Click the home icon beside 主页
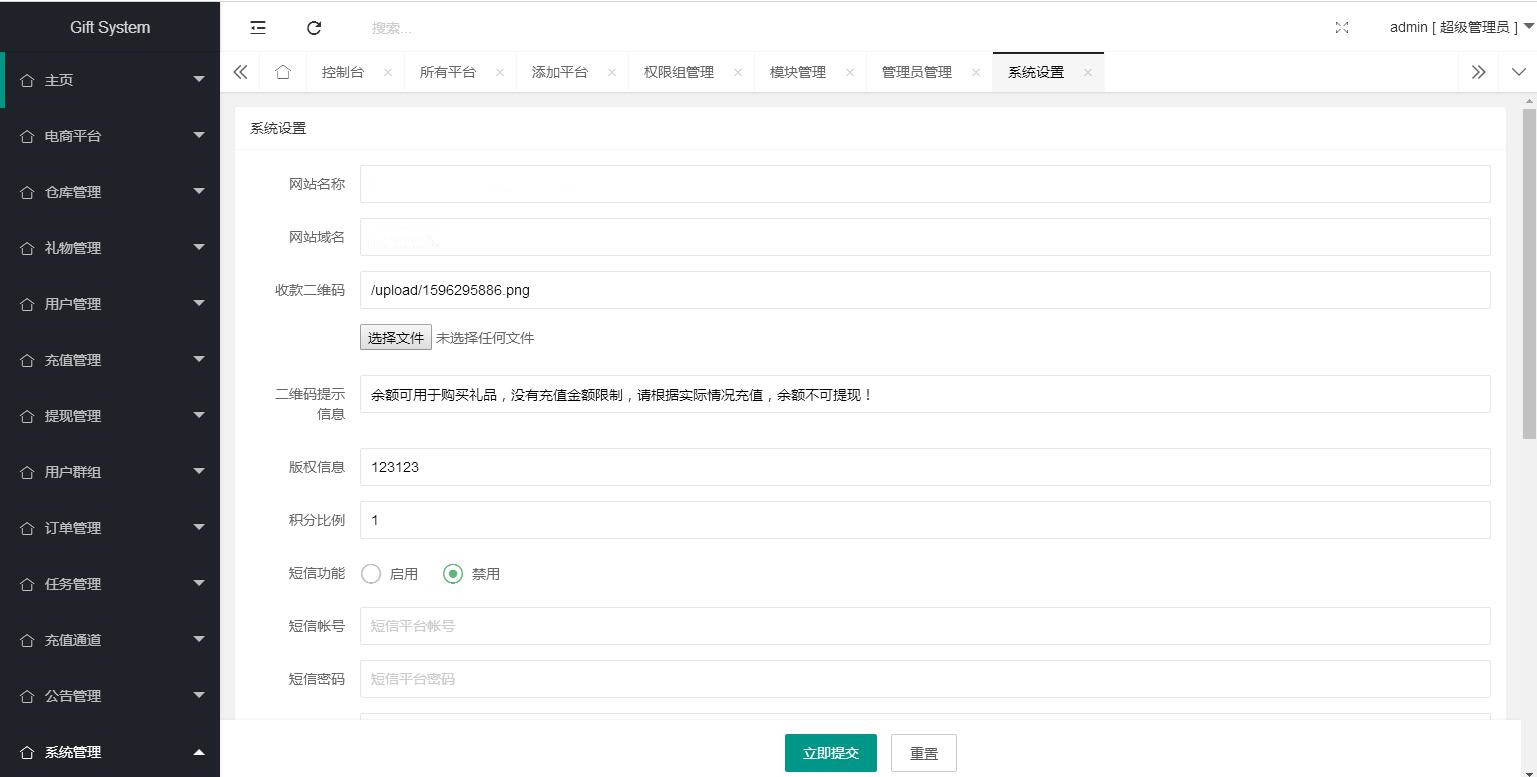Screen dimensions: 1537x777 (27, 80)
